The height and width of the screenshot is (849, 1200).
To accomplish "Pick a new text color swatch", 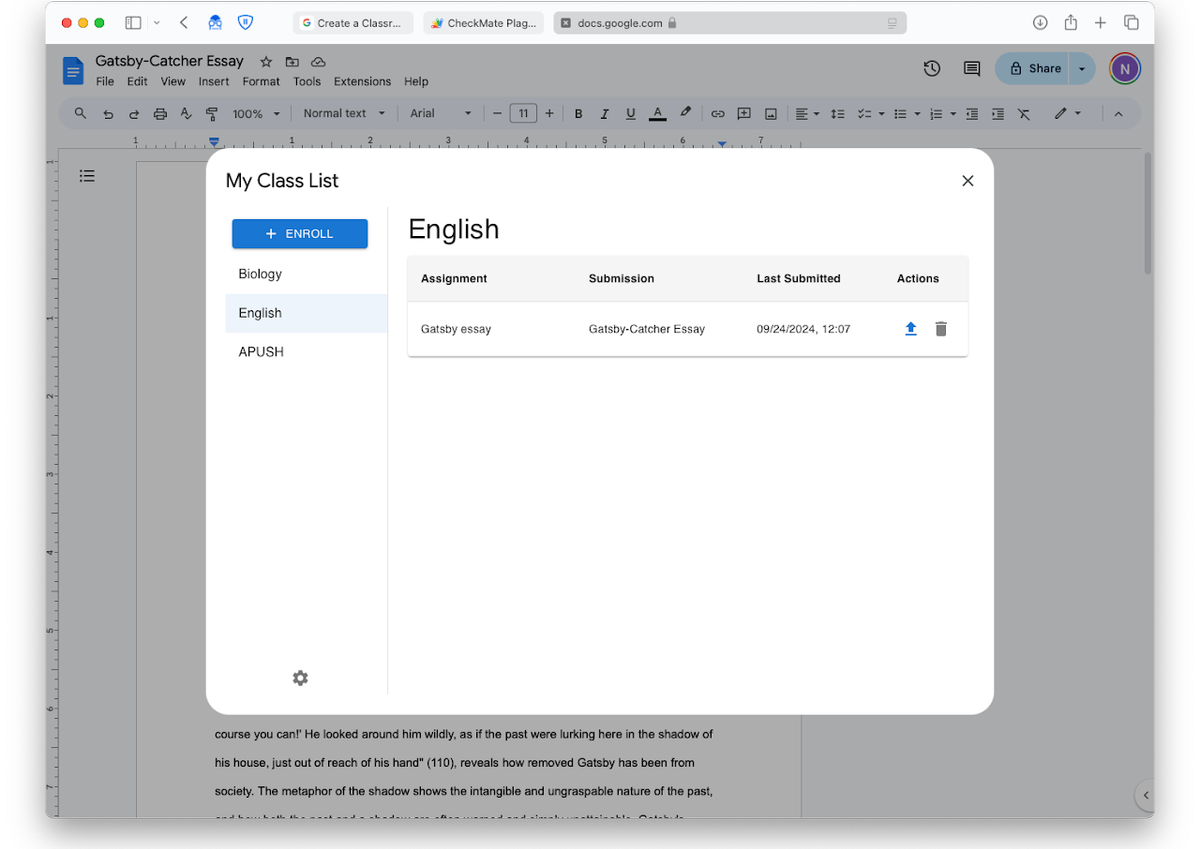I will [x=657, y=113].
